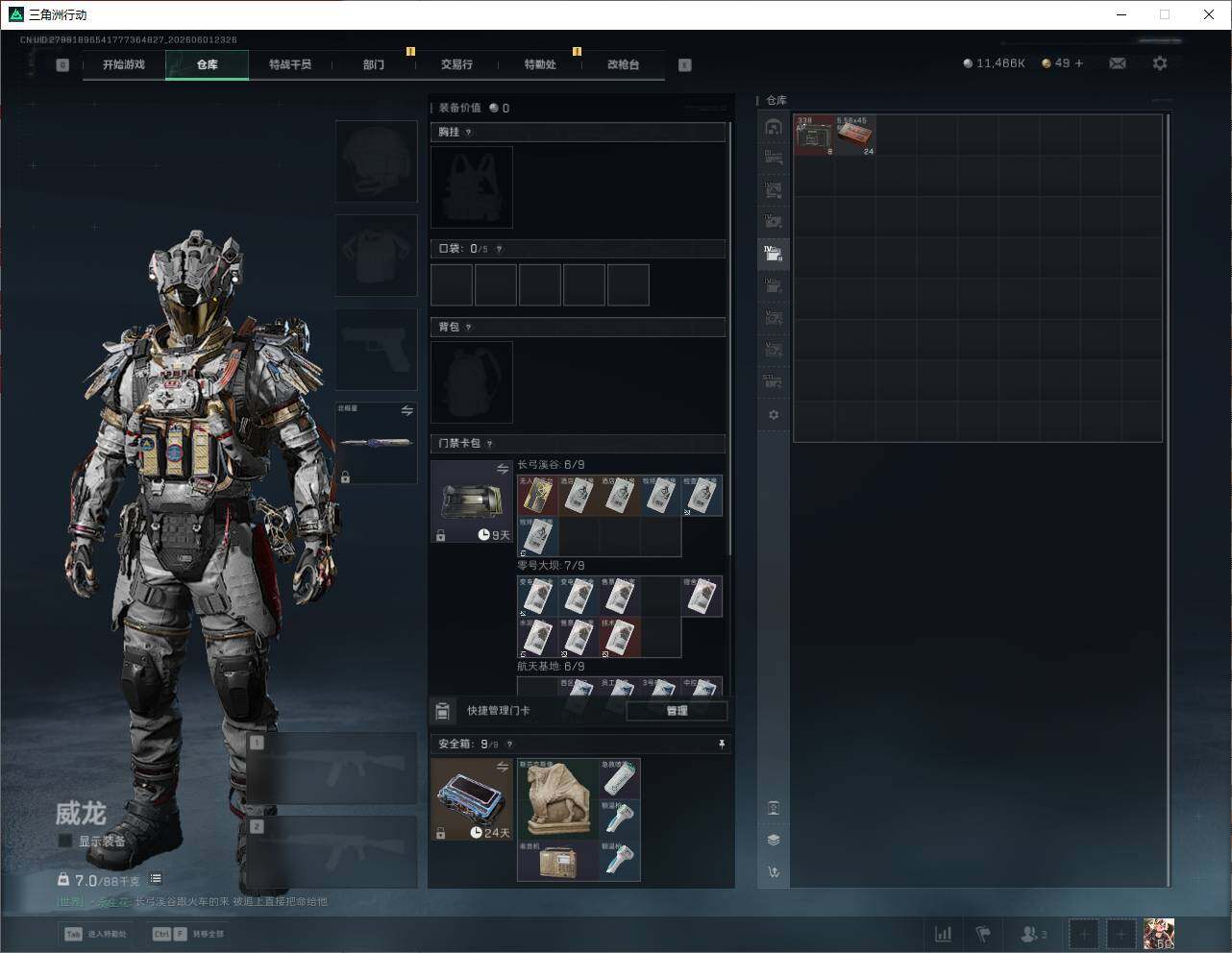Select the melee knife slot
The height and width of the screenshot is (953, 1232).
(376, 443)
